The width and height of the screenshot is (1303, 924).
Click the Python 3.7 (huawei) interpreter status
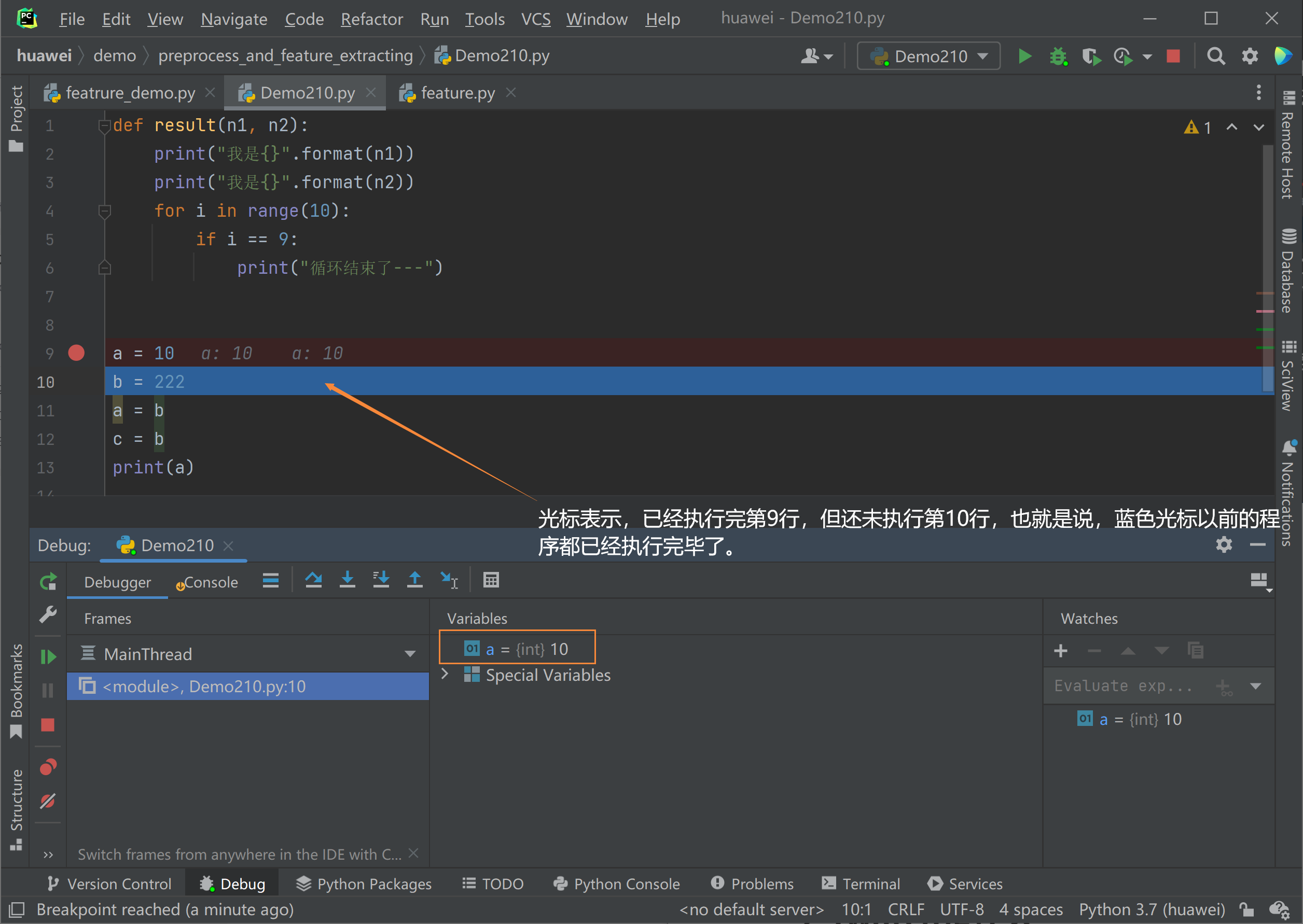(1152, 909)
